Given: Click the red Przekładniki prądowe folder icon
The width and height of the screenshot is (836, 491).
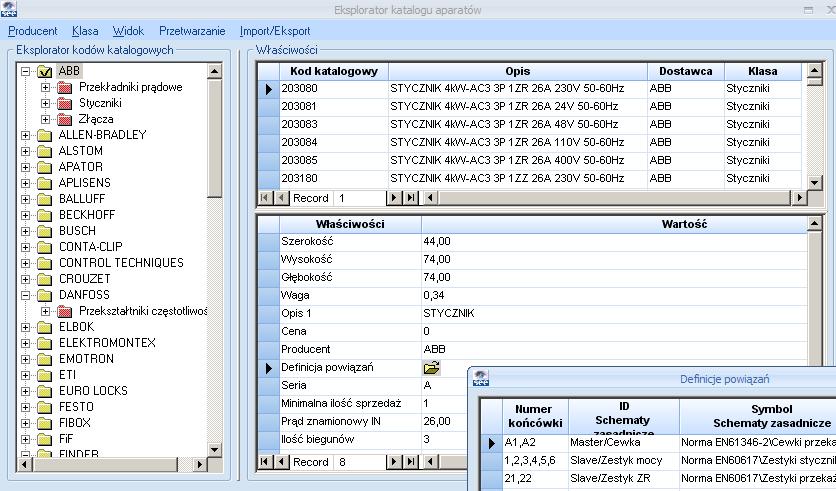Looking at the screenshot, I should [65, 87].
